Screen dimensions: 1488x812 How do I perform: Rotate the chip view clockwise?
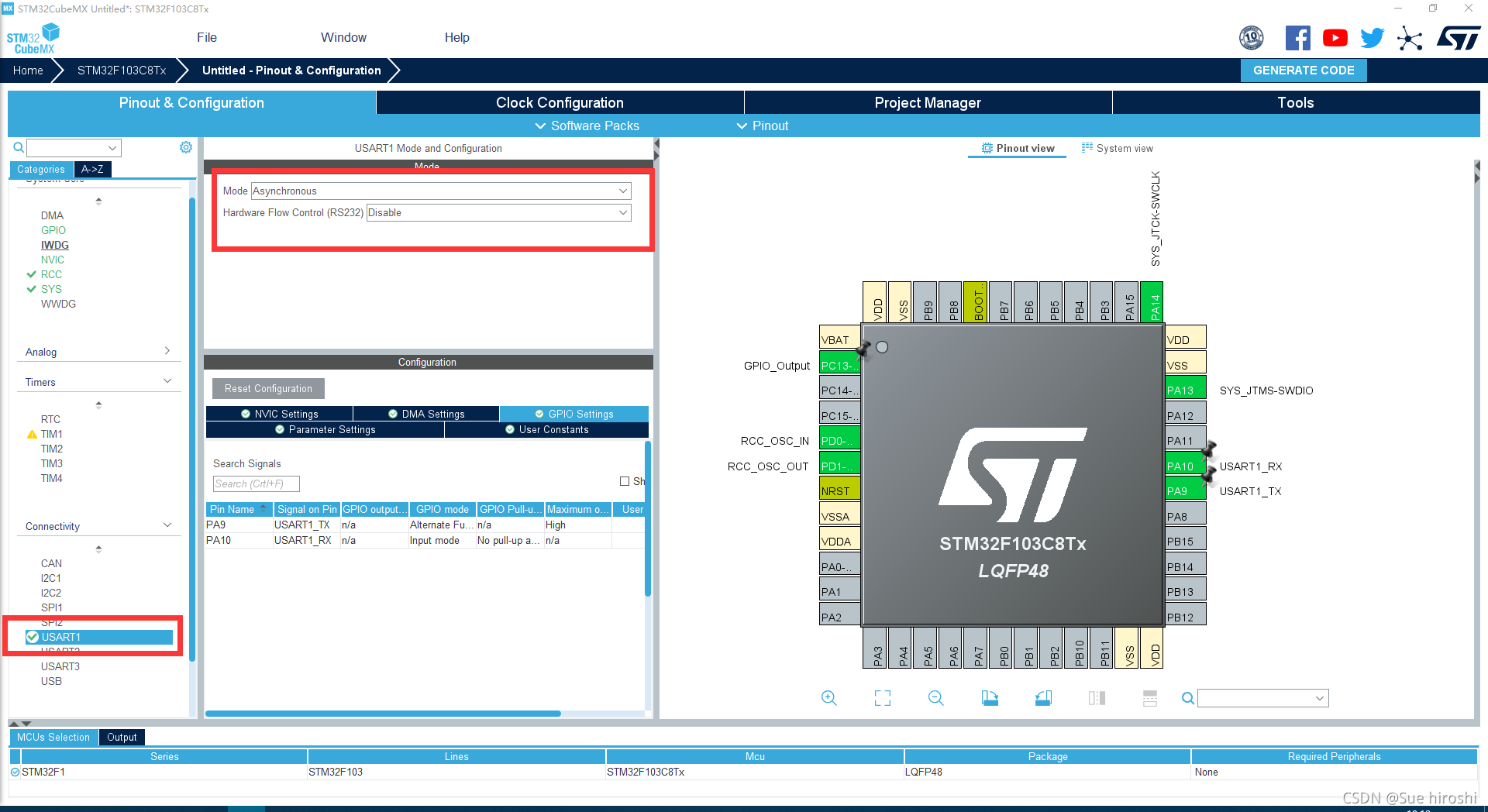(x=990, y=698)
